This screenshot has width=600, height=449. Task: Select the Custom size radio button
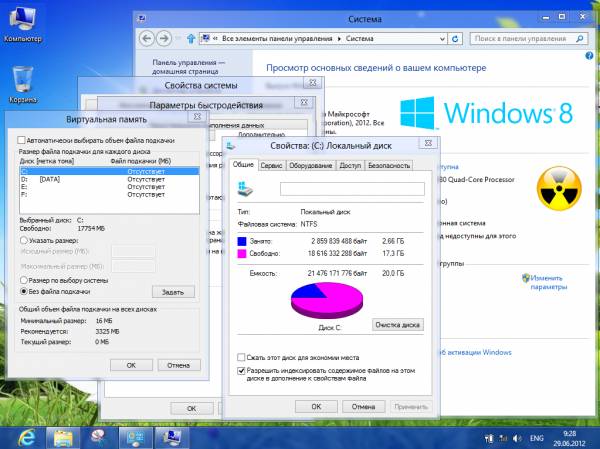click(24, 240)
